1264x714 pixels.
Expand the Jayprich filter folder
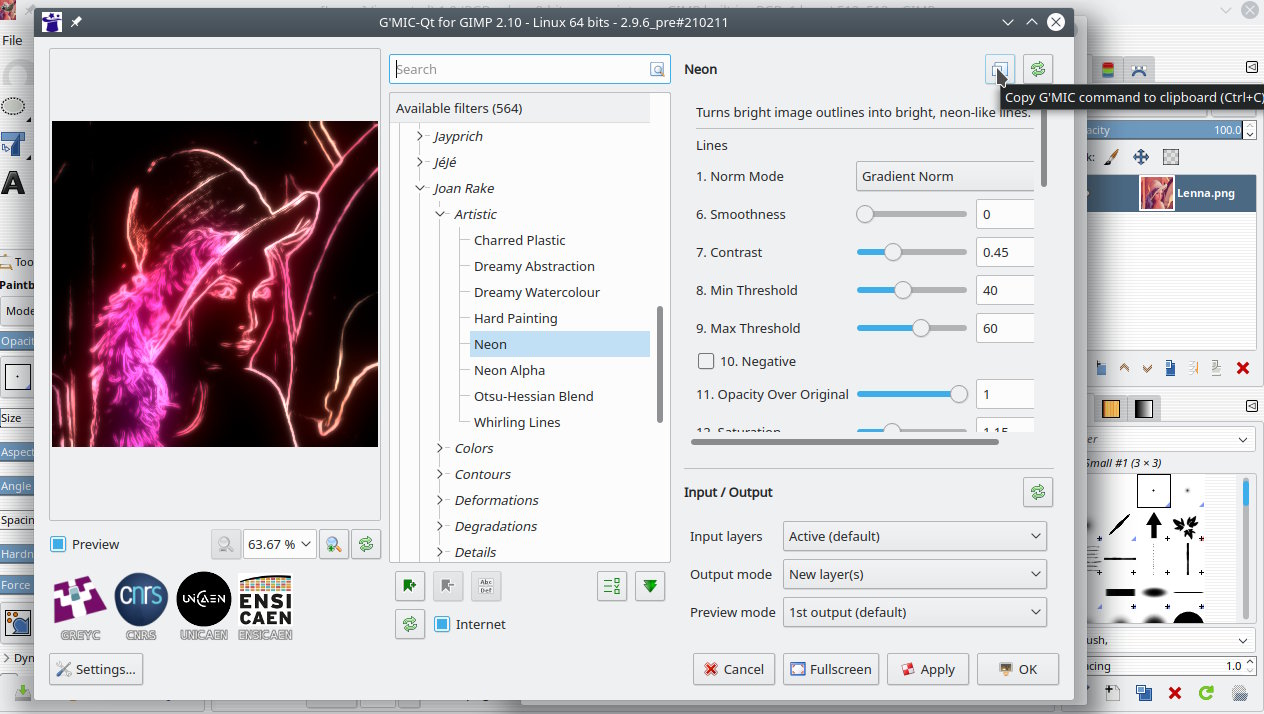[x=420, y=136]
